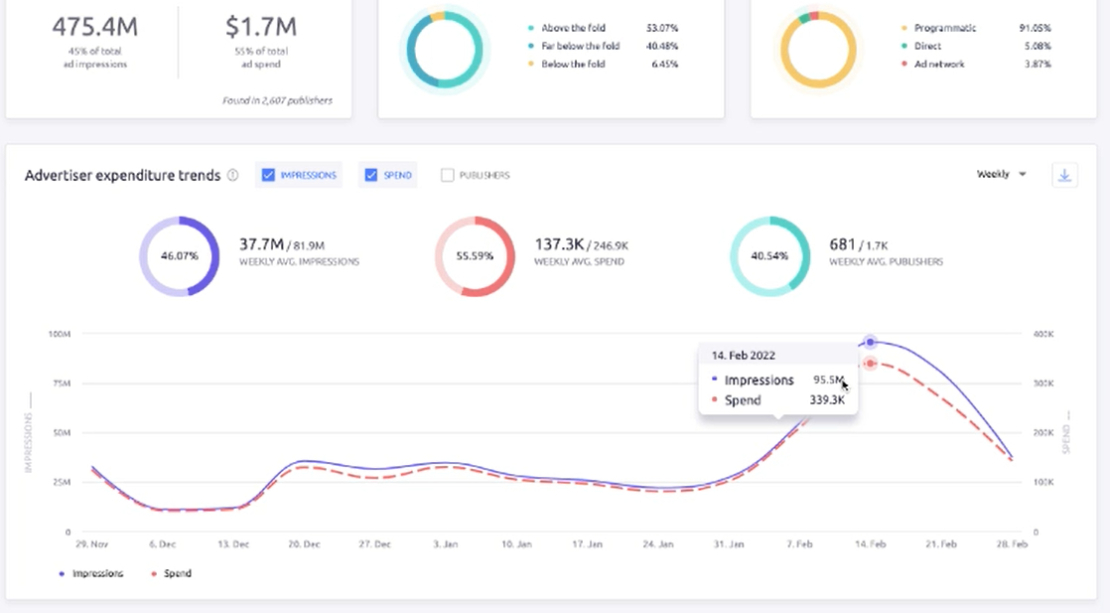Enable the Publishers checkbox
This screenshot has height=613, width=1110.
click(447, 174)
